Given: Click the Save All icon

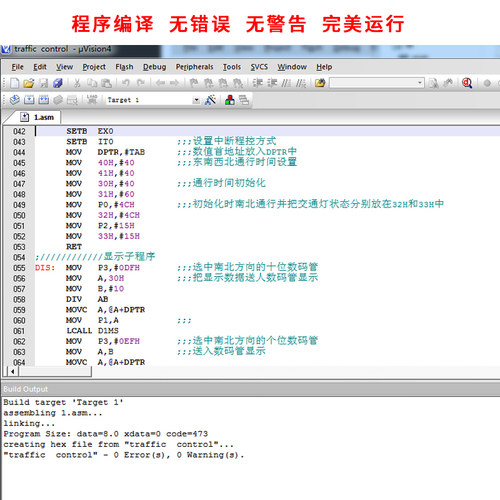Looking at the screenshot, I should (58, 83).
